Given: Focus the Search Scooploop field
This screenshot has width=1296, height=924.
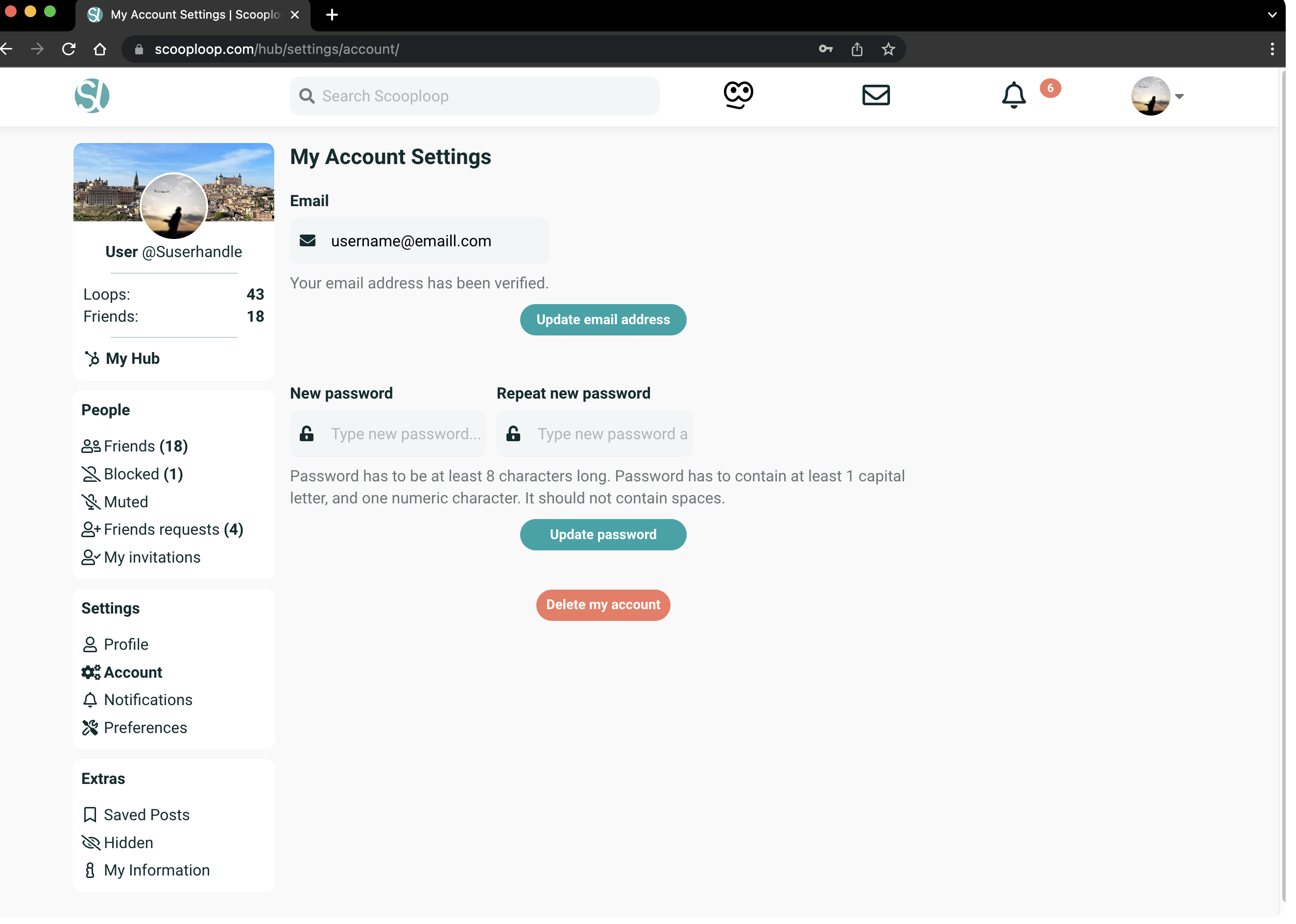Looking at the screenshot, I should 474,96.
